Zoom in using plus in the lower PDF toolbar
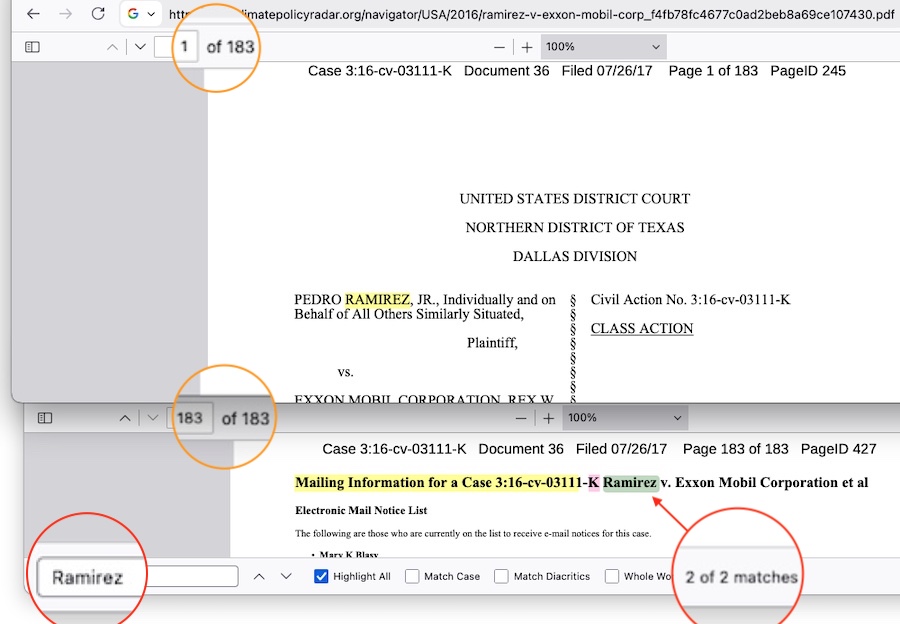 pyautogui.click(x=548, y=418)
